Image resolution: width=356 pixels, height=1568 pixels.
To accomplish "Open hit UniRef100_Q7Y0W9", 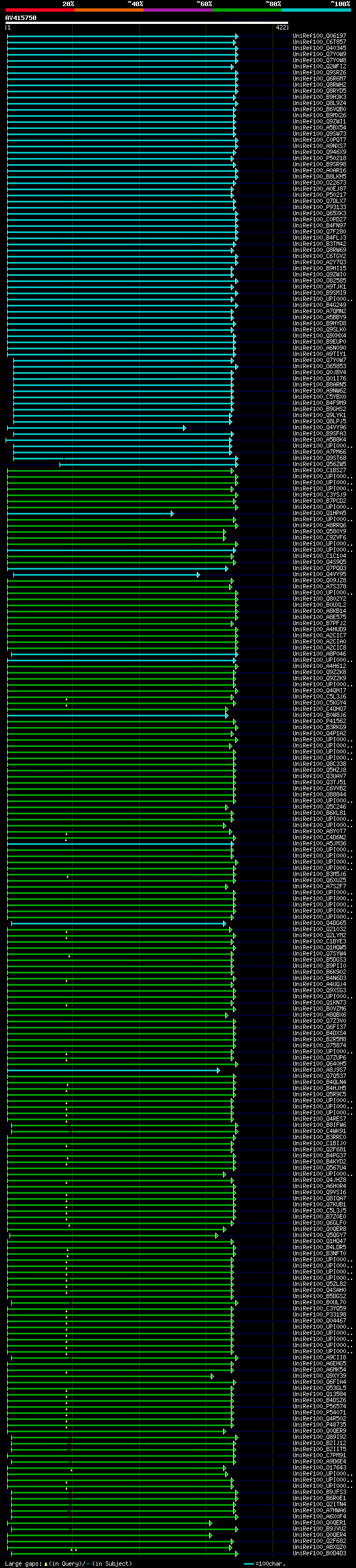I will click(319, 54).
